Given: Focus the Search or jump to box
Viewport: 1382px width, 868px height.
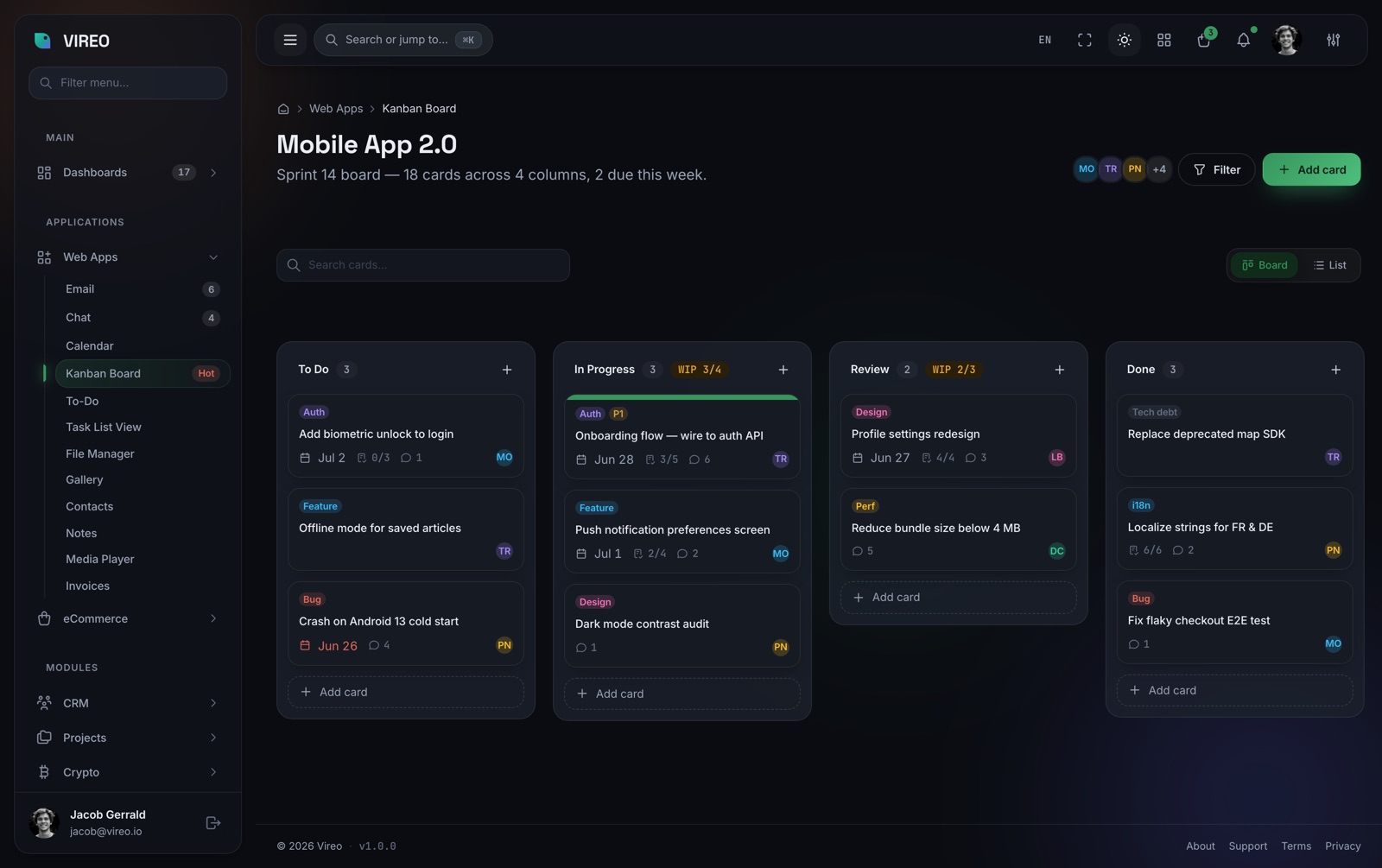Looking at the screenshot, I should coord(403,40).
